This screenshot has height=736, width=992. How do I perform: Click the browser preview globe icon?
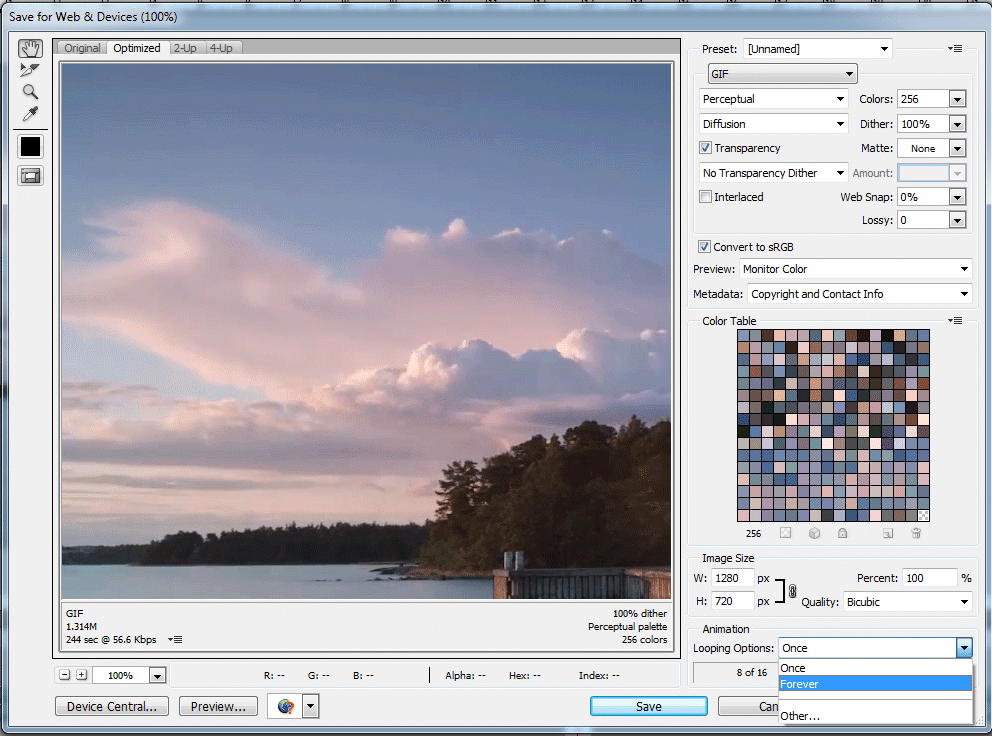286,707
